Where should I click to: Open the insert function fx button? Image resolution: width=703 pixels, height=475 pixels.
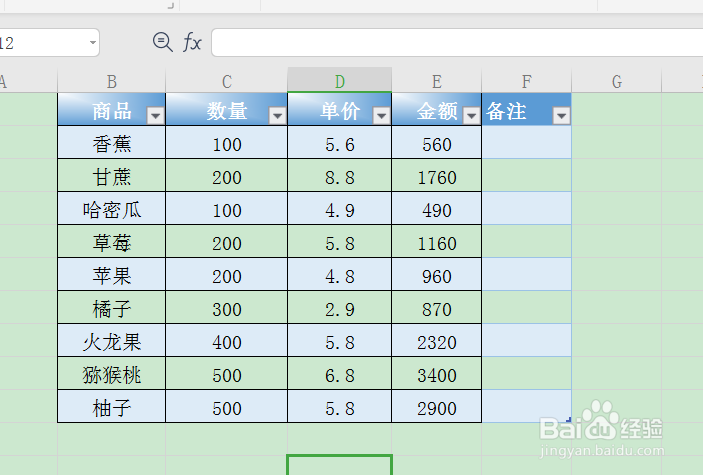pos(192,43)
